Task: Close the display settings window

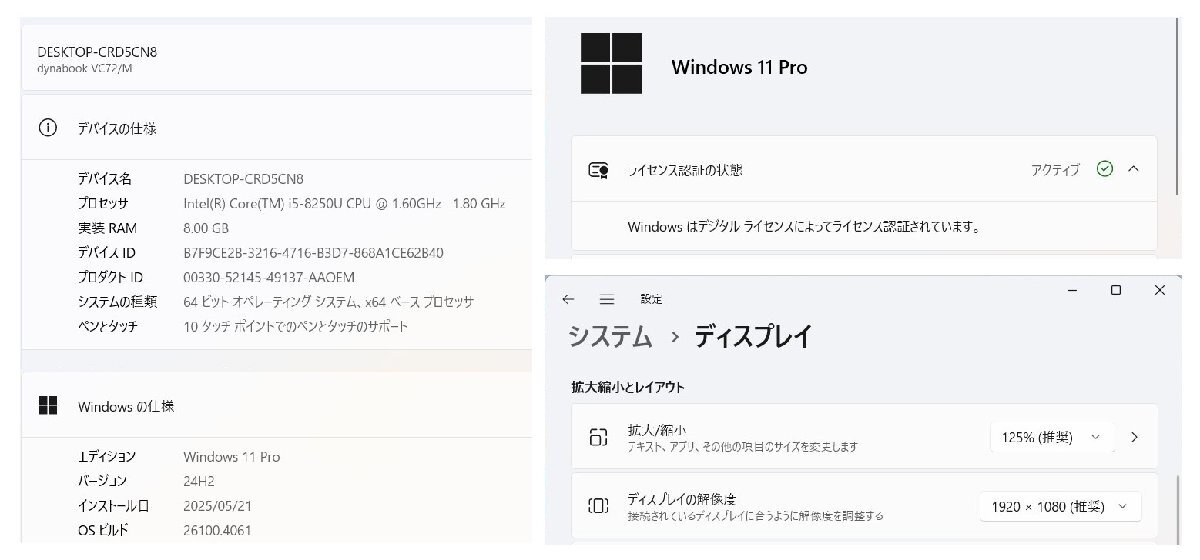Action: pos(1160,290)
